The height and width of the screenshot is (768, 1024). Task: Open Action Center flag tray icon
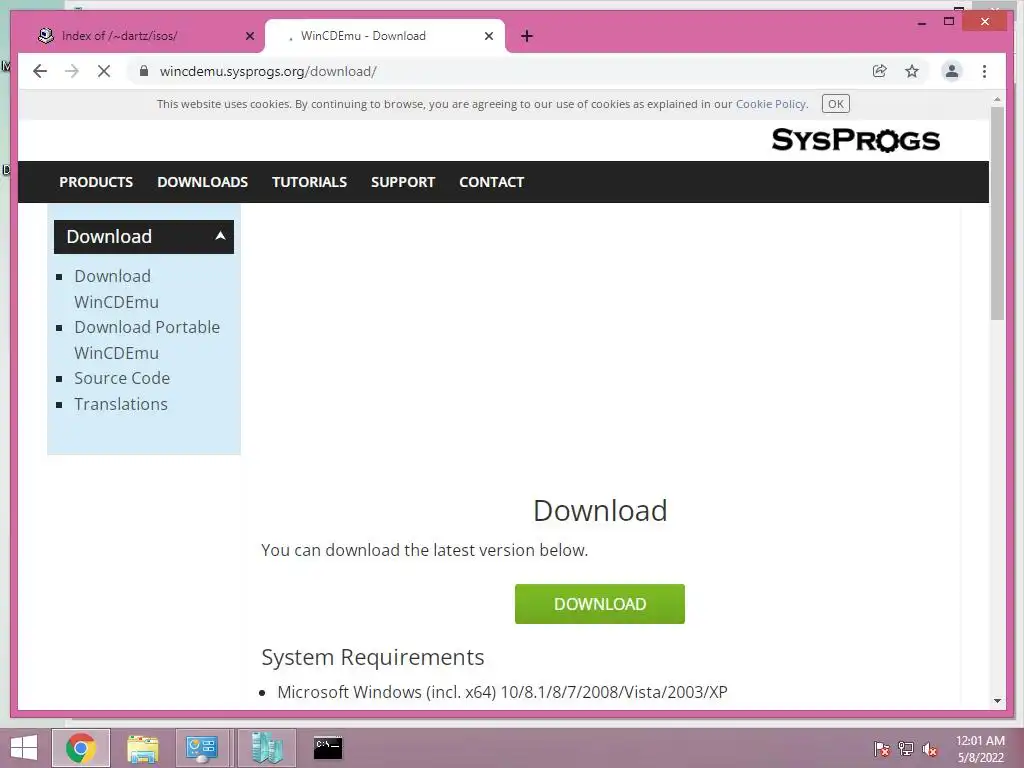click(x=882, y=749)
